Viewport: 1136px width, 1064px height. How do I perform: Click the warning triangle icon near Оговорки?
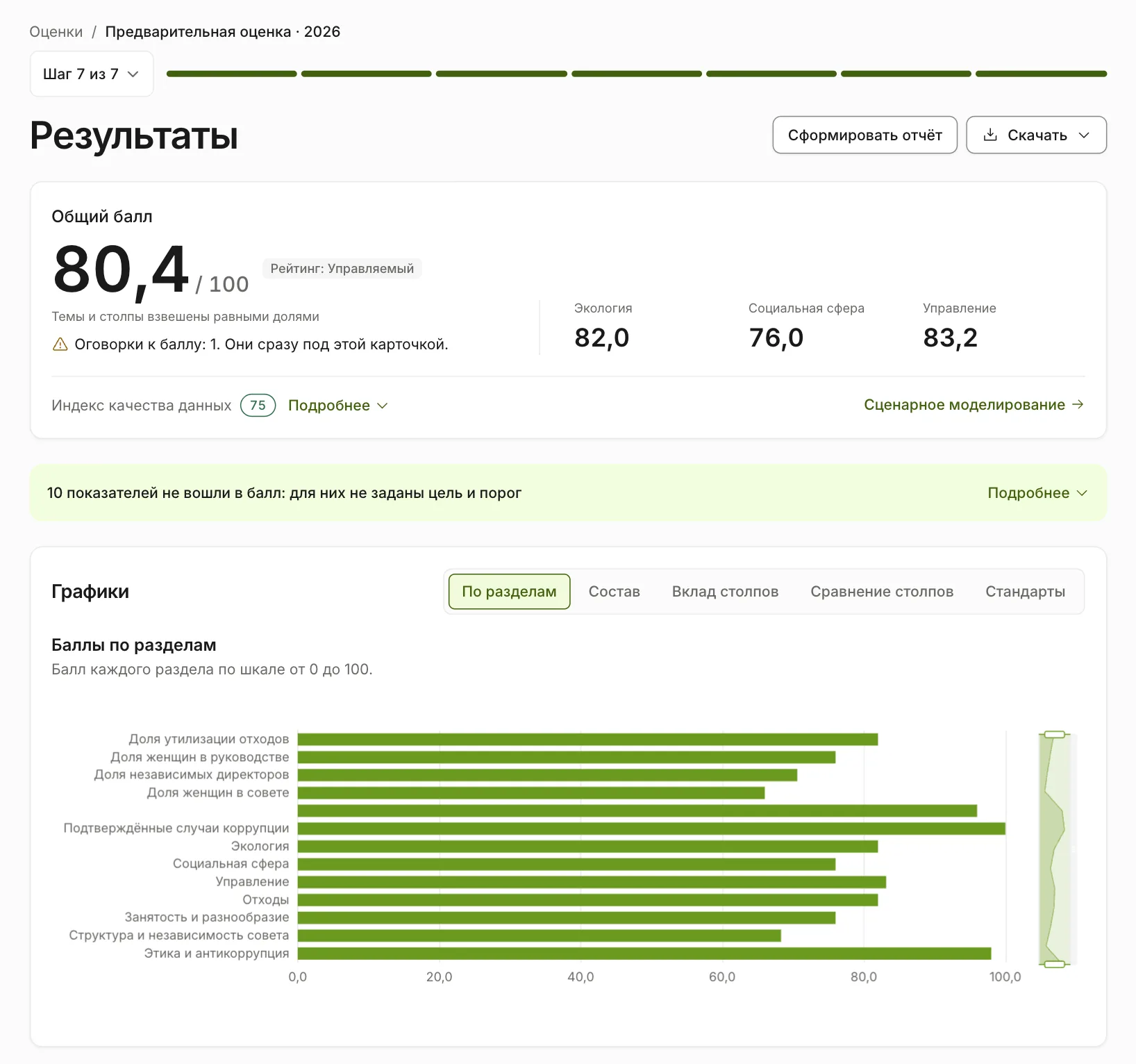pos(60,344)
